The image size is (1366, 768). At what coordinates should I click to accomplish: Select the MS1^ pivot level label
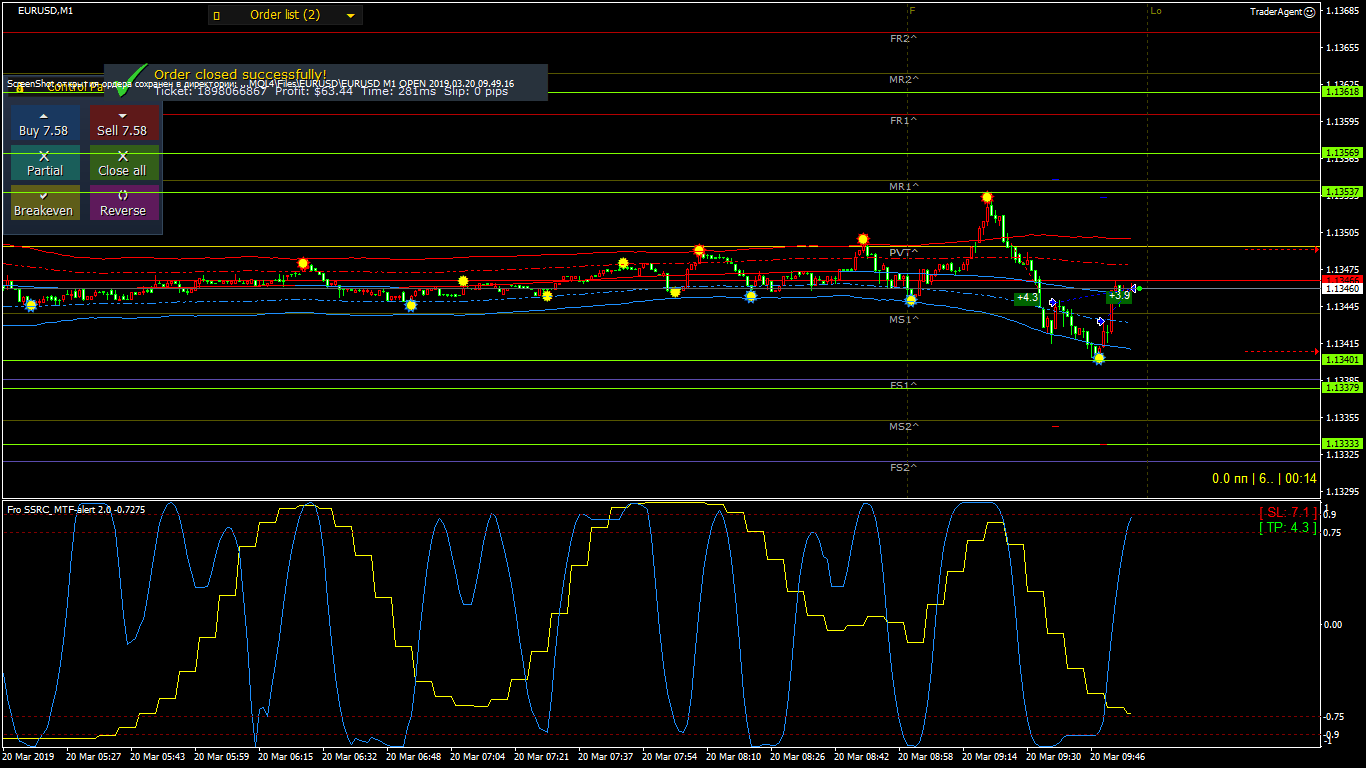click(904, 320)
